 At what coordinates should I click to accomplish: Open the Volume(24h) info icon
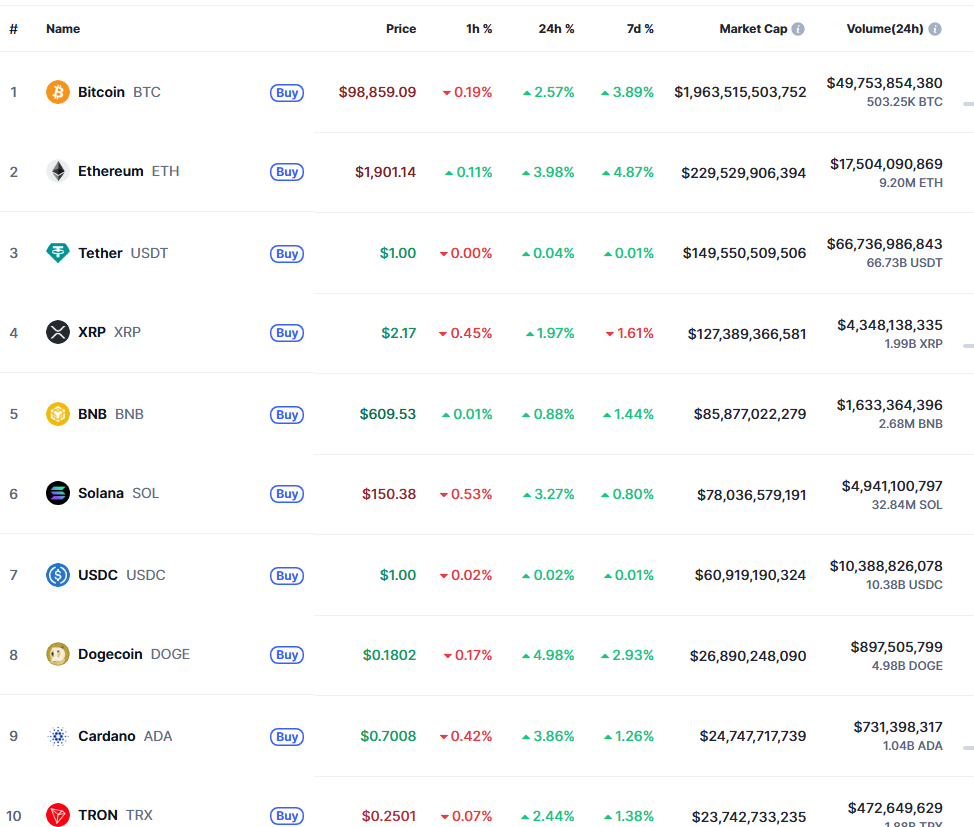(935, 29)
